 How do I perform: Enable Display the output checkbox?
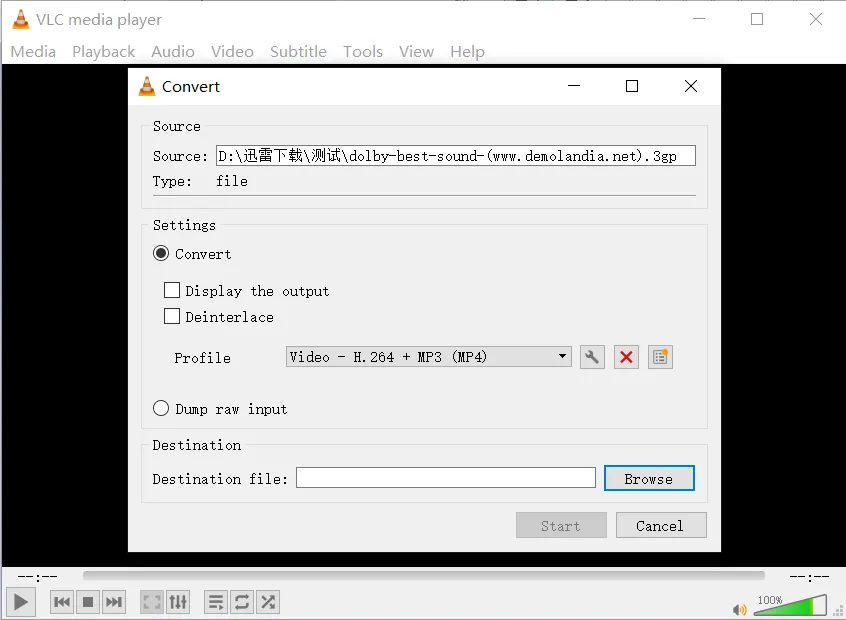tap(172, 291)
